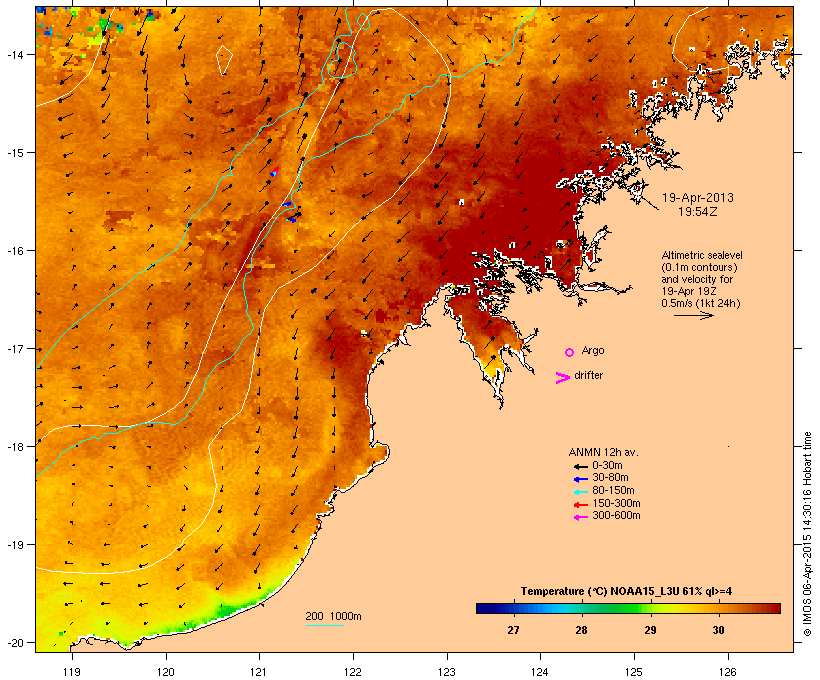Screen dimensions: 820x680
Task: Click the '80-150m' depth label
Action: click(613, 491)
